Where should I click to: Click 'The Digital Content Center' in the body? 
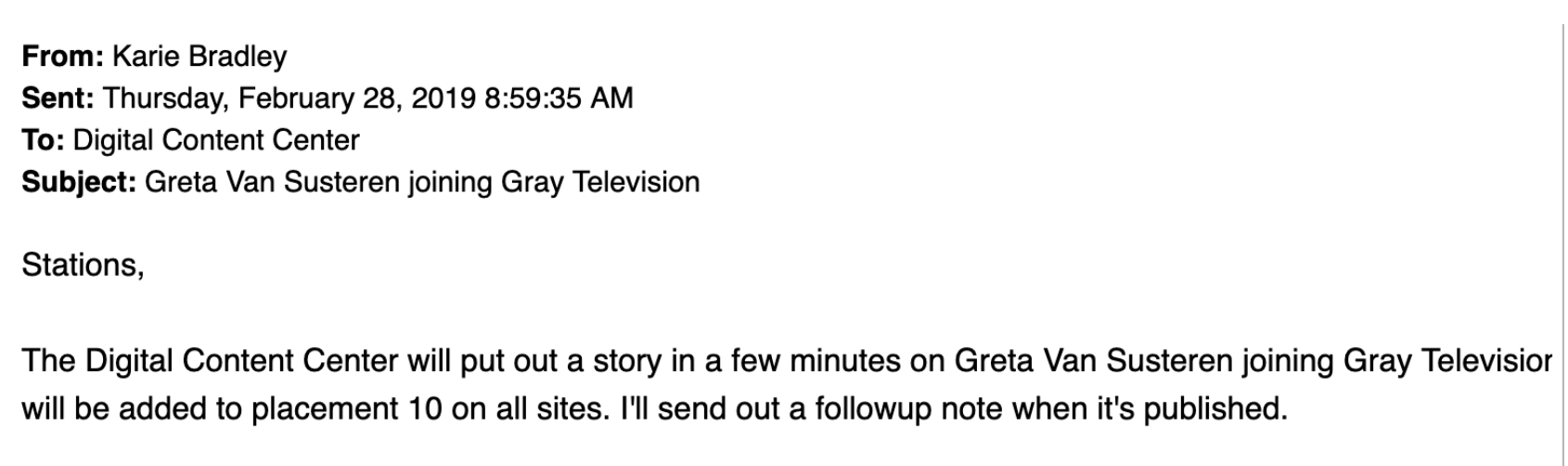click(x=211, y=361)
